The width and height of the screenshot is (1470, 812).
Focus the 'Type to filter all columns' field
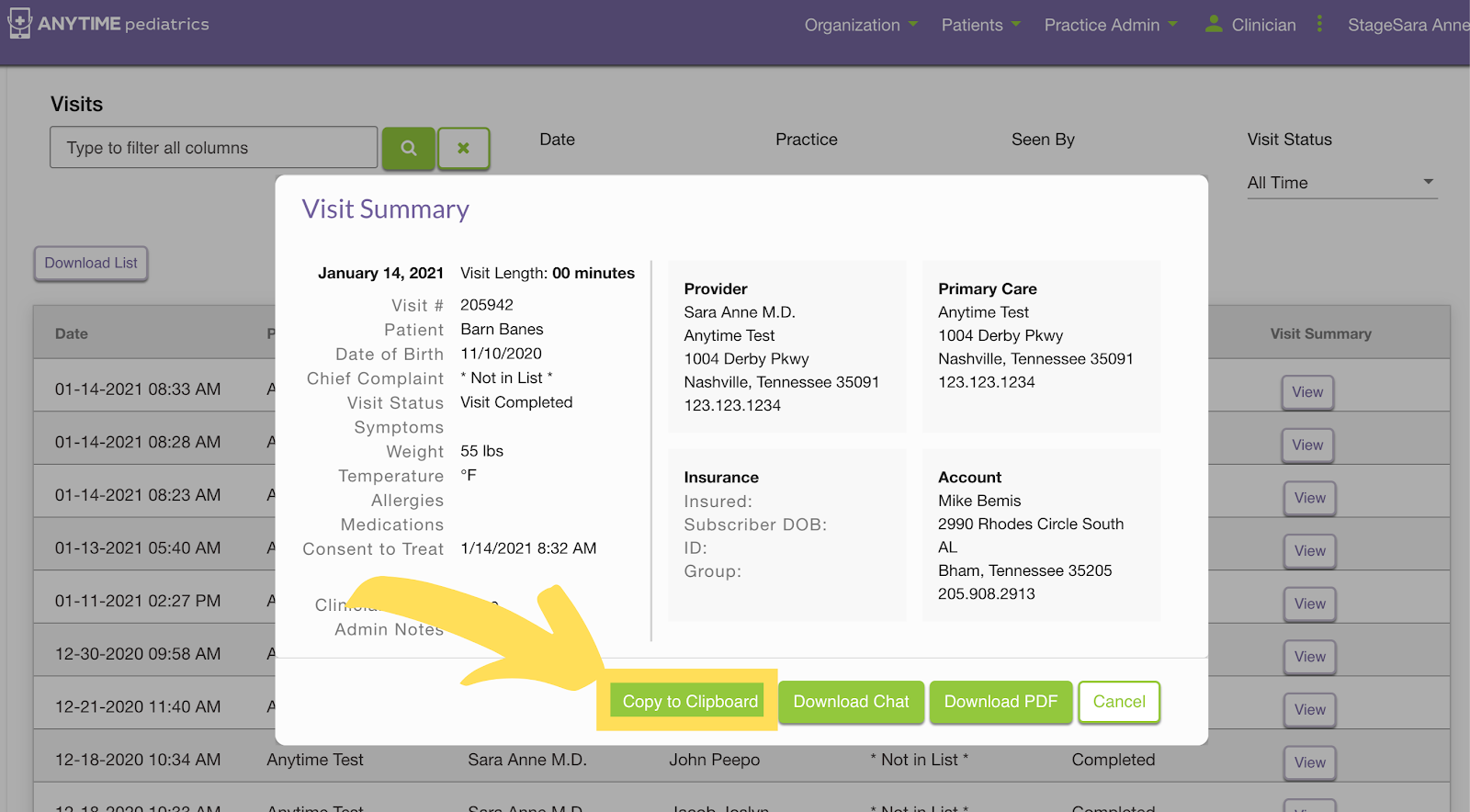[x=213, y=148]
